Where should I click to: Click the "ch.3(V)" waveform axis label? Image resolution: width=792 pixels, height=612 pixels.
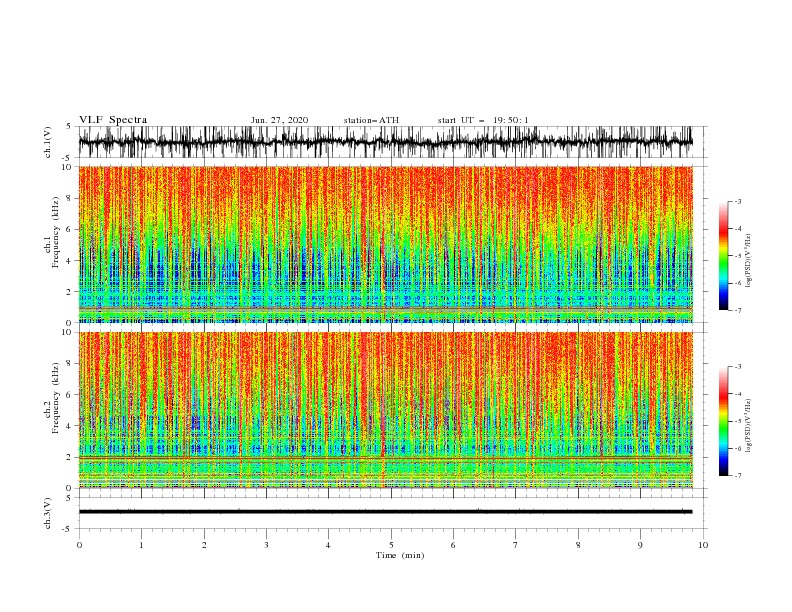click(48, 513)
